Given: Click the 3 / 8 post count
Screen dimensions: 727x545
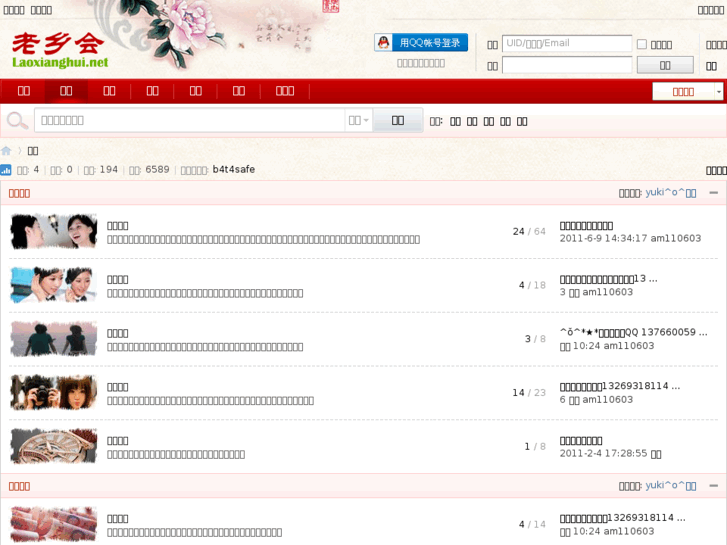Looking at the screenshot, I should point(535,339).
